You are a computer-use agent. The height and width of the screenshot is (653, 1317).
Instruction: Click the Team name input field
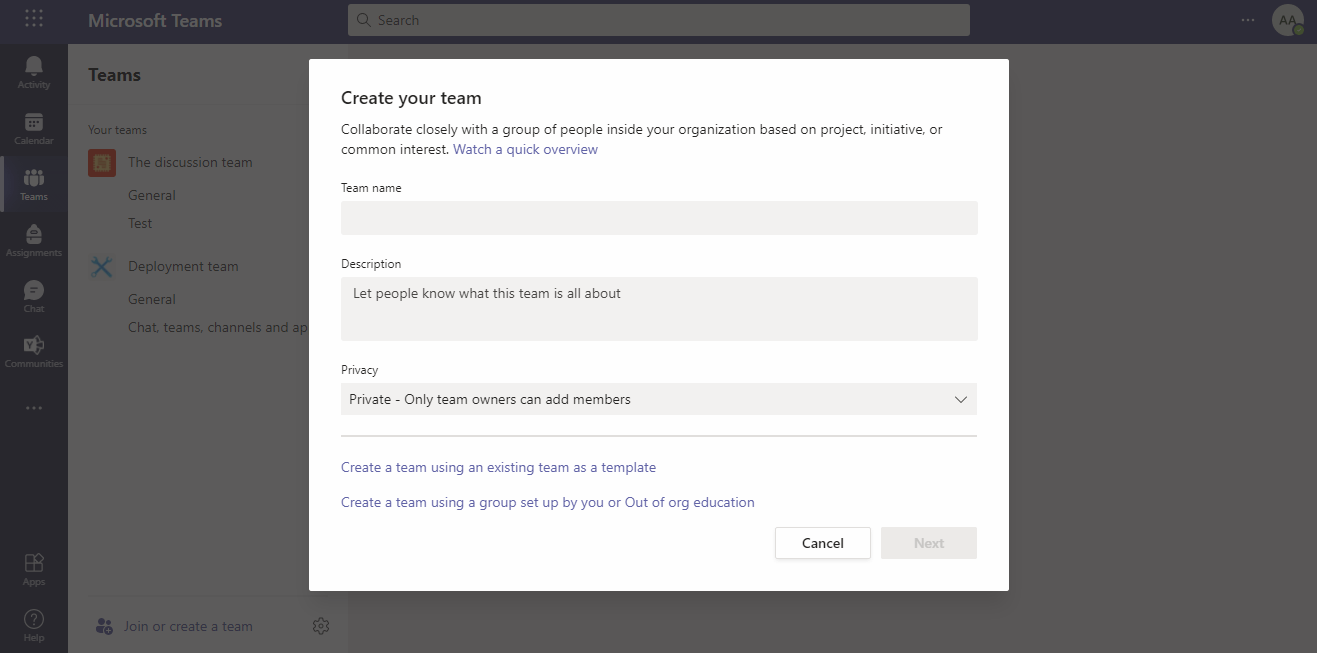(659, 218)
